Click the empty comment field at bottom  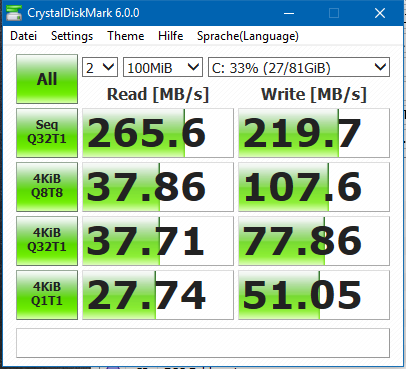(203, 343)
